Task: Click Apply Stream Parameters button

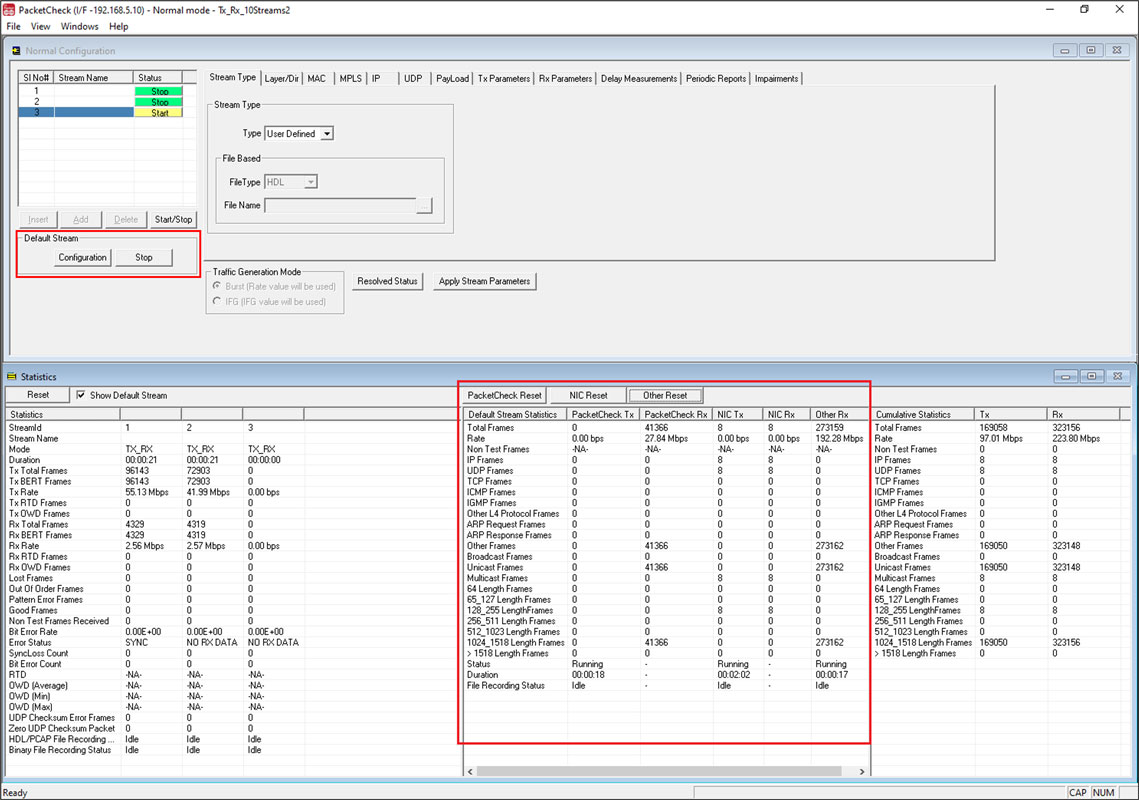Action: click(x=485, y=281)
